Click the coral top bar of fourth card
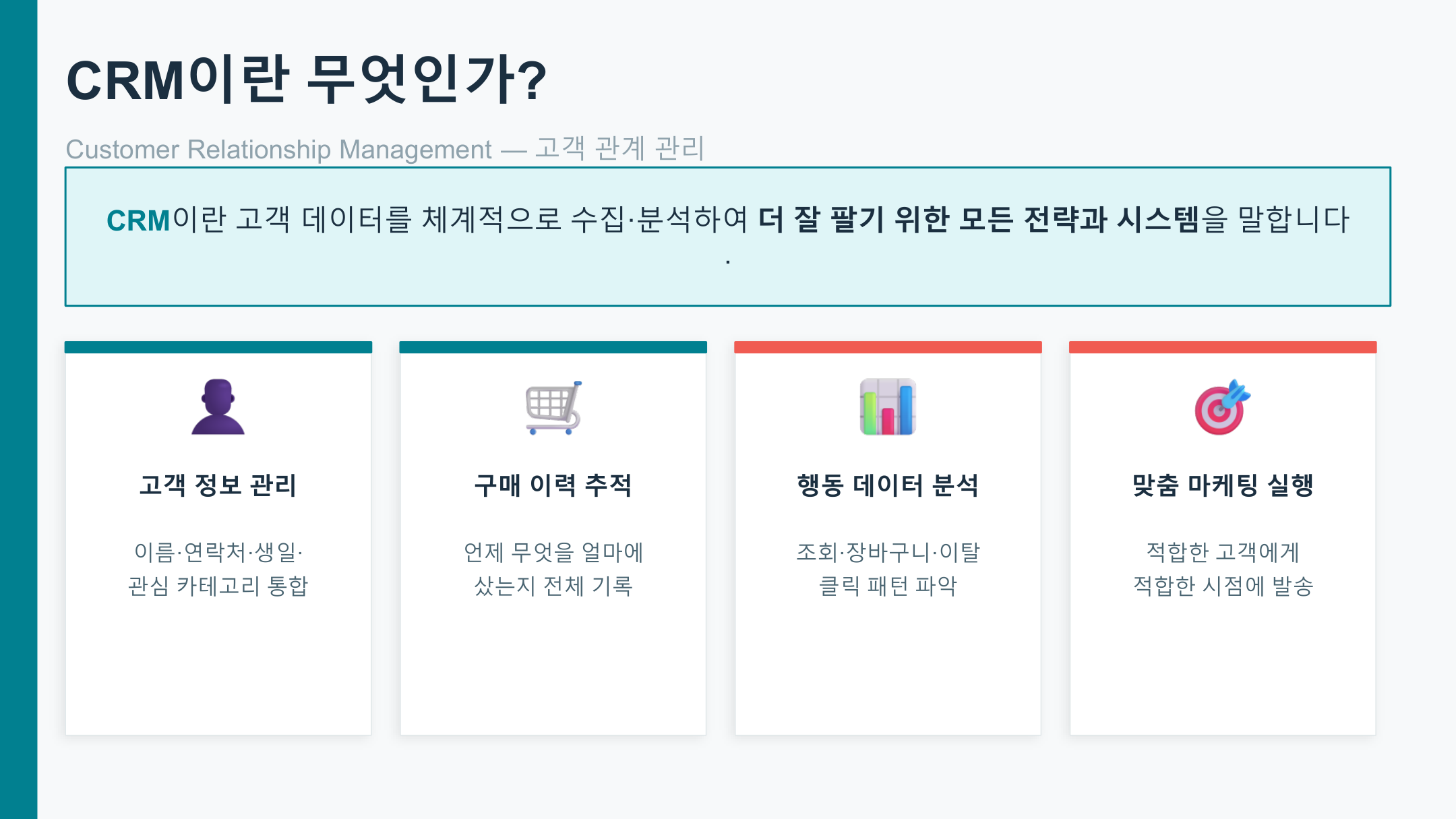Viewport: 1456px width, 819px height. click(x=1223, y=347)
